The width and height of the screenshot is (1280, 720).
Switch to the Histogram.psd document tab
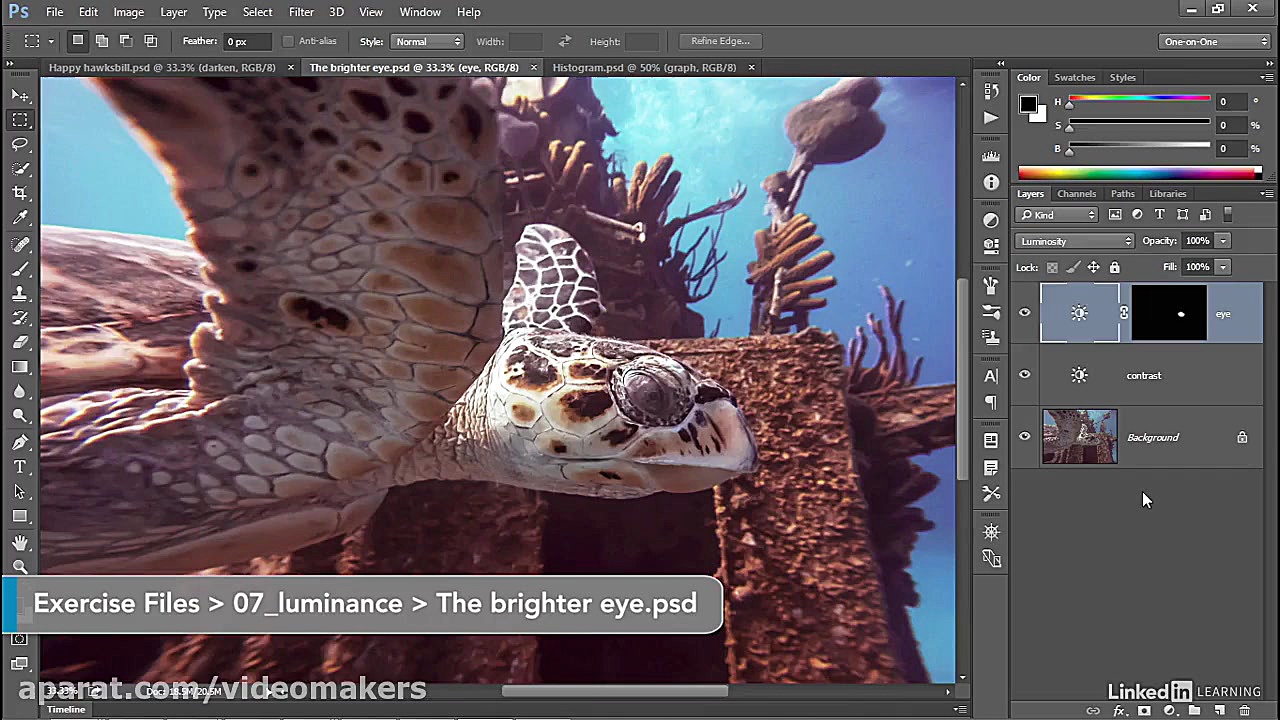(644, 67)
